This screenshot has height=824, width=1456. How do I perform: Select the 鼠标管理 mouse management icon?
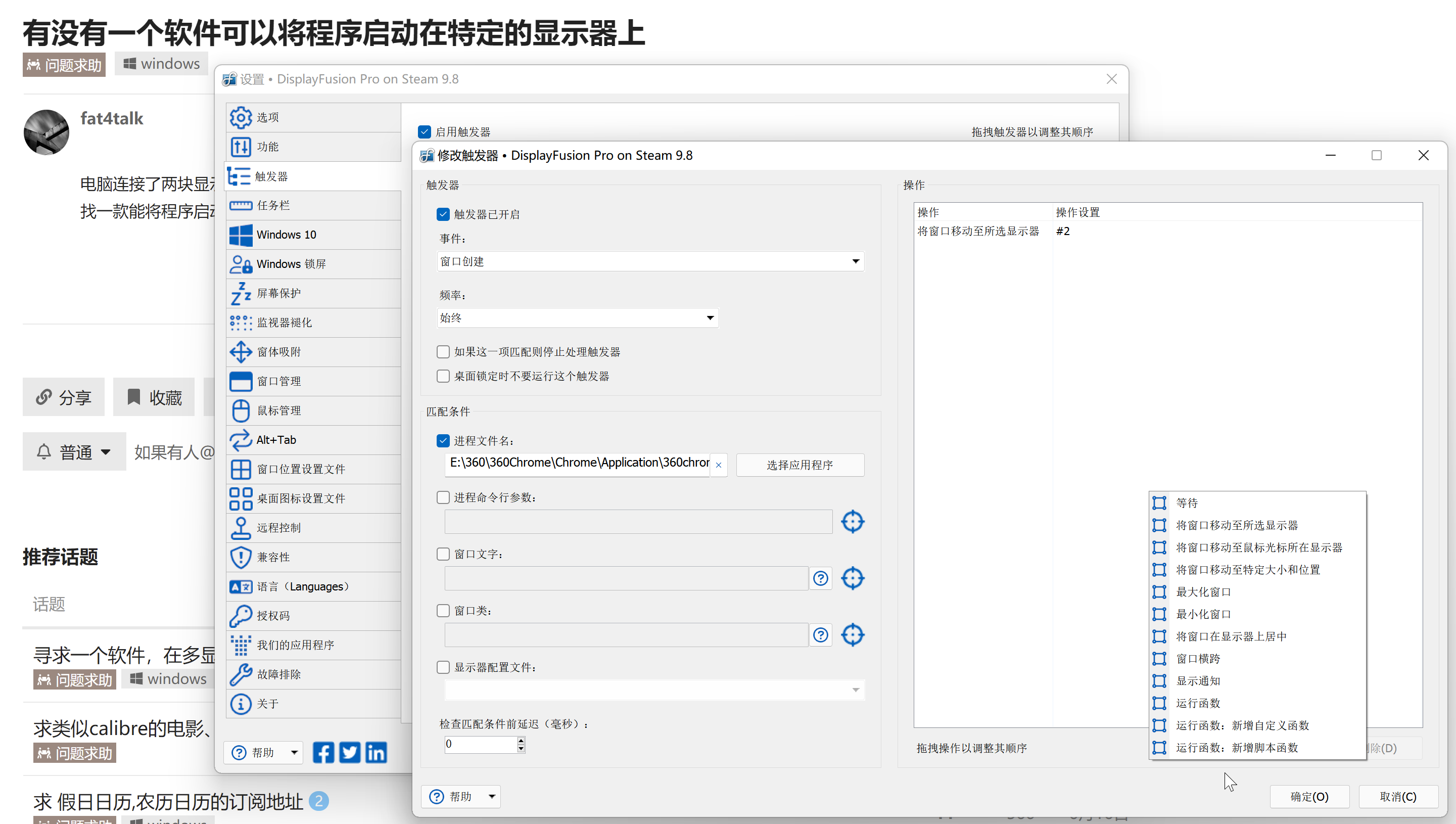241,410
